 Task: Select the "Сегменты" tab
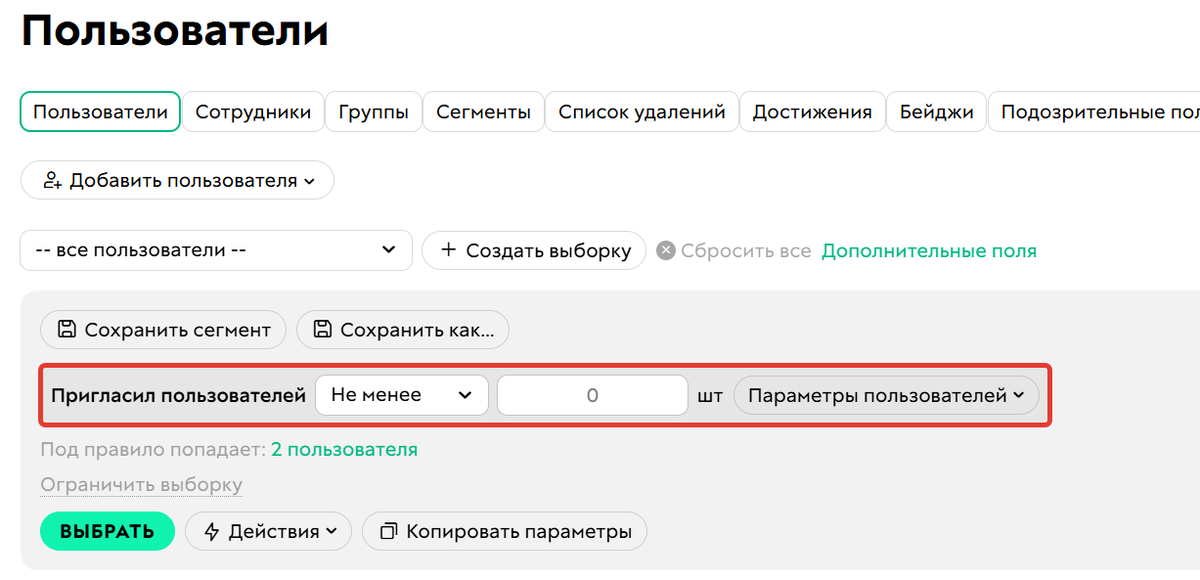click(483, 111)
